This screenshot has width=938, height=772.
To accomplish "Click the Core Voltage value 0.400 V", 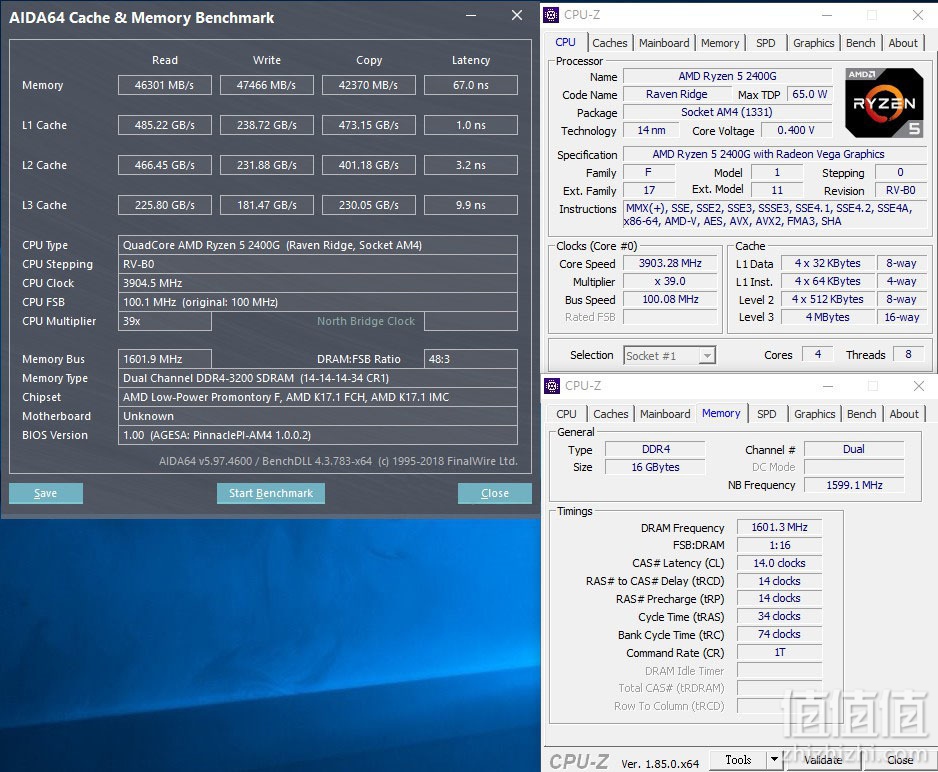I will coord(796,130).
